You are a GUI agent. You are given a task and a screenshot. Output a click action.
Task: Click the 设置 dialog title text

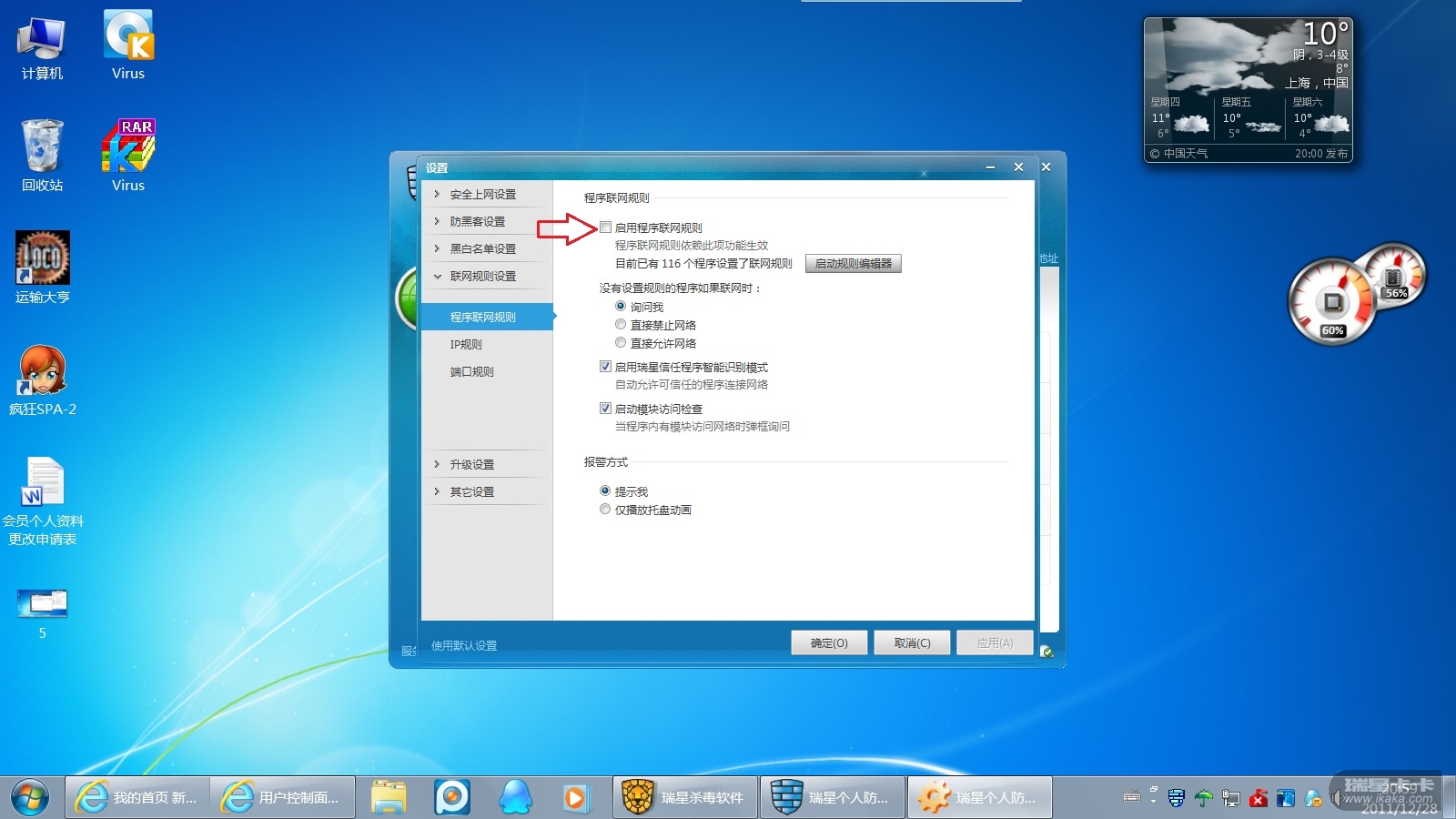[x=437, y=167]
